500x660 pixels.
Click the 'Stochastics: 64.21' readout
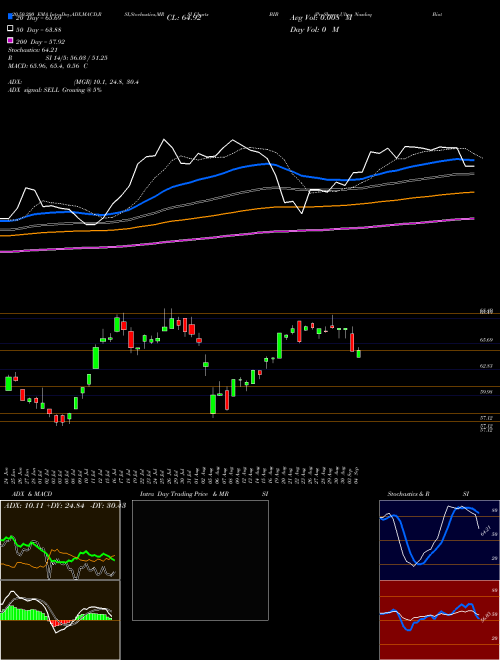tap(32, 50)
